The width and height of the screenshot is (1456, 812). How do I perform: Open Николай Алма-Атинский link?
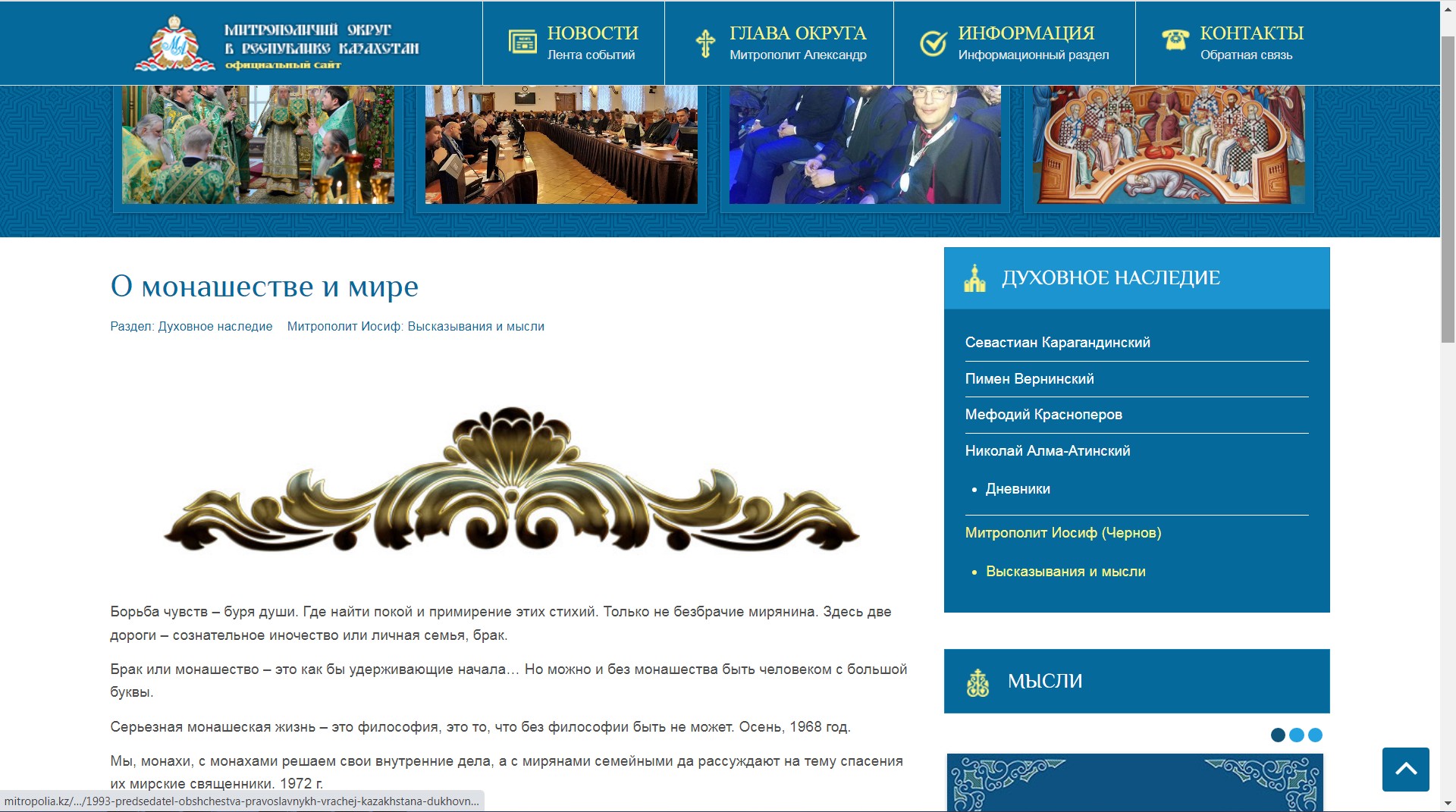(1047, 451)
